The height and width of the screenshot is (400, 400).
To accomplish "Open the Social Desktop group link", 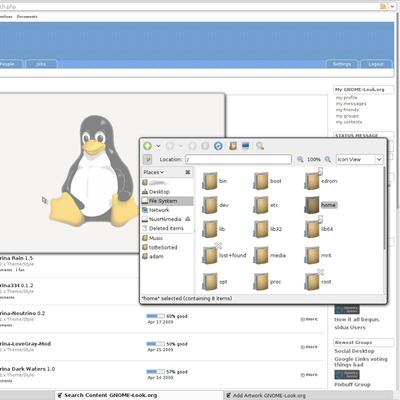I will 354,351.
